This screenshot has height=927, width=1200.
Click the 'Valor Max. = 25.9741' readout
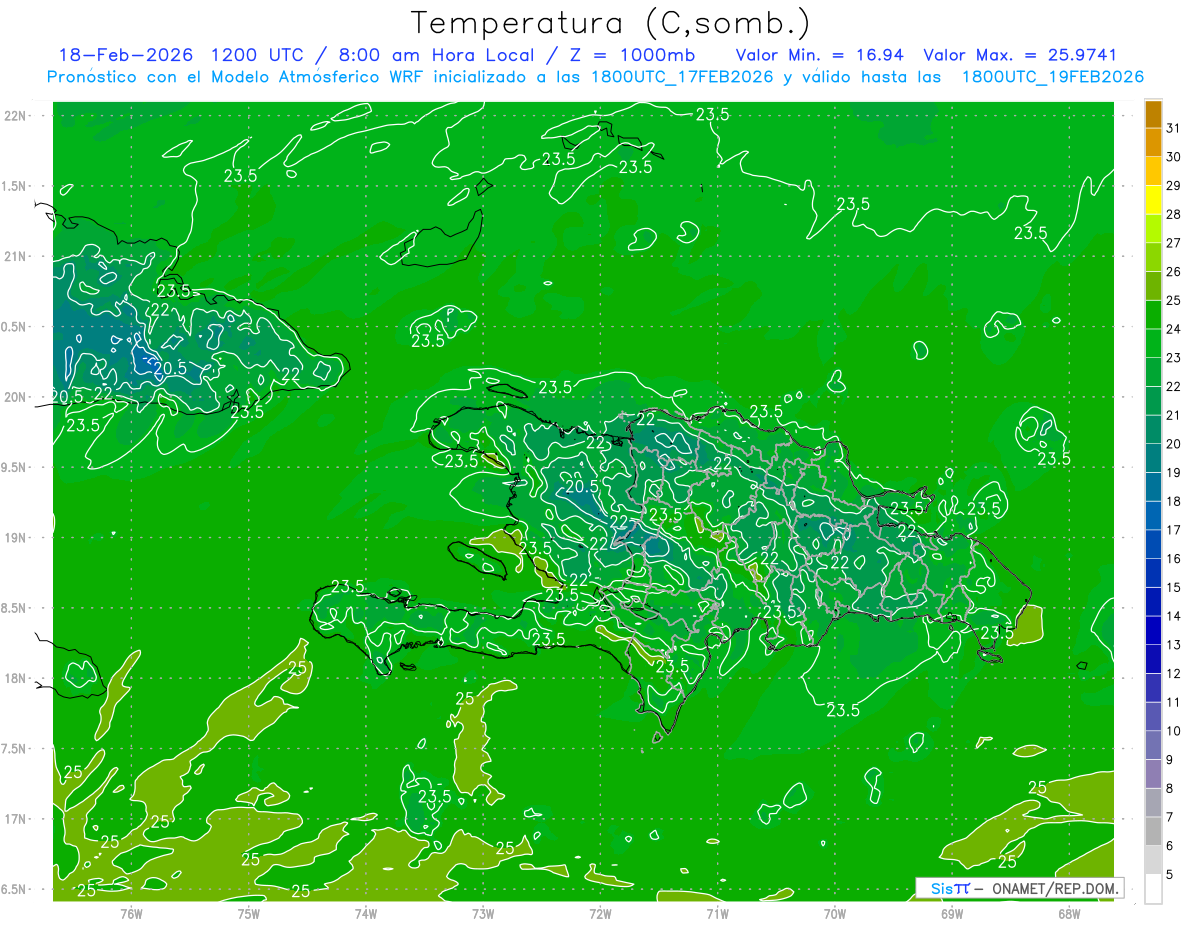[x=1020, y=54]
